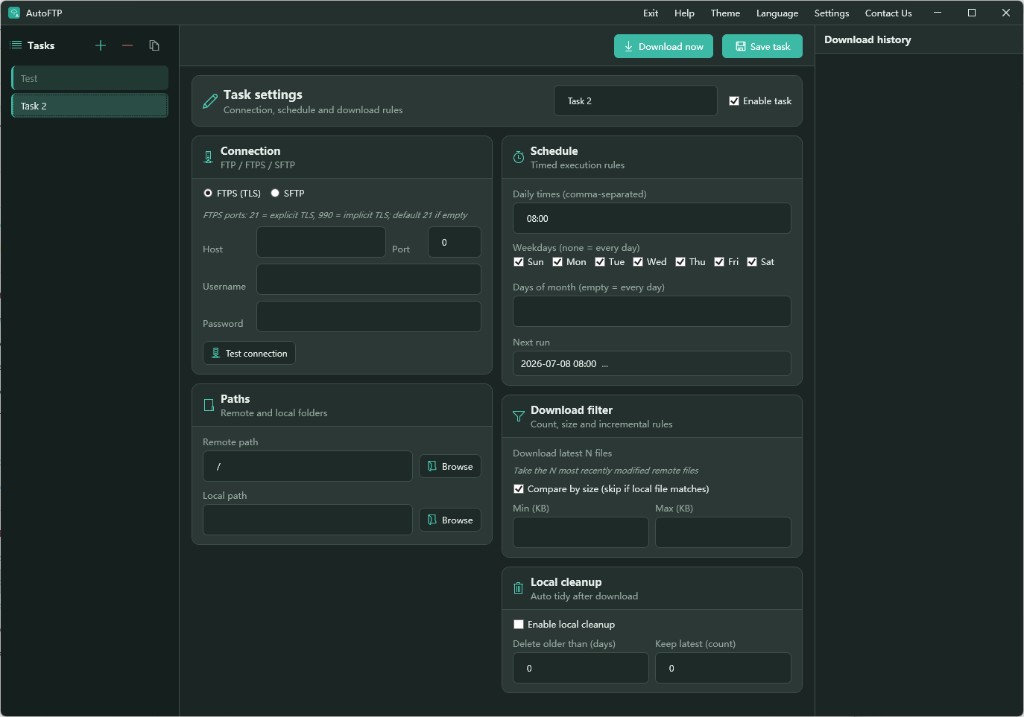This screenshot has height=717, width=1024.
Task: Click the Keep latest (count) field
Action: [x=723, y=668]
